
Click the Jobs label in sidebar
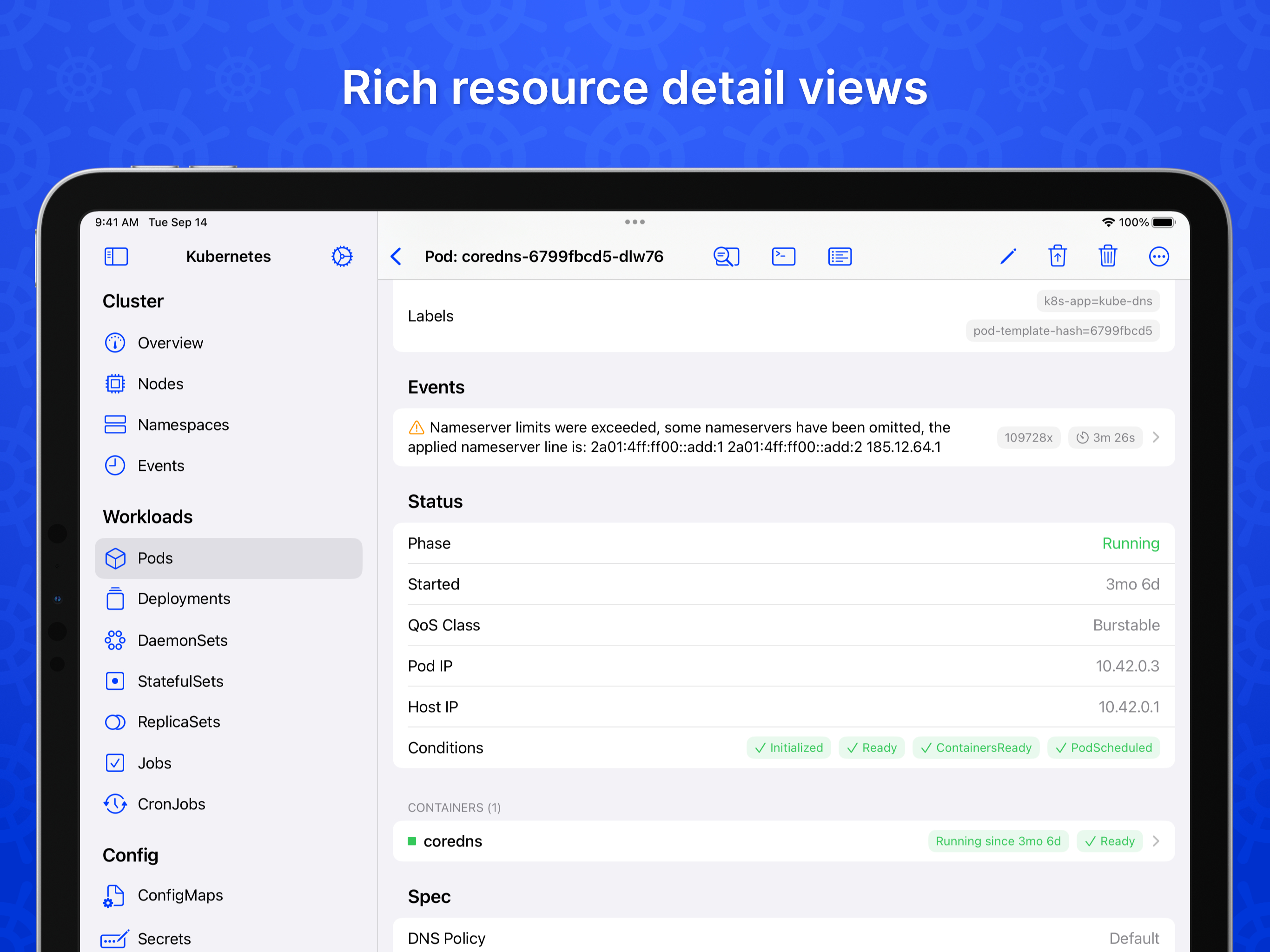coord(154,763)
